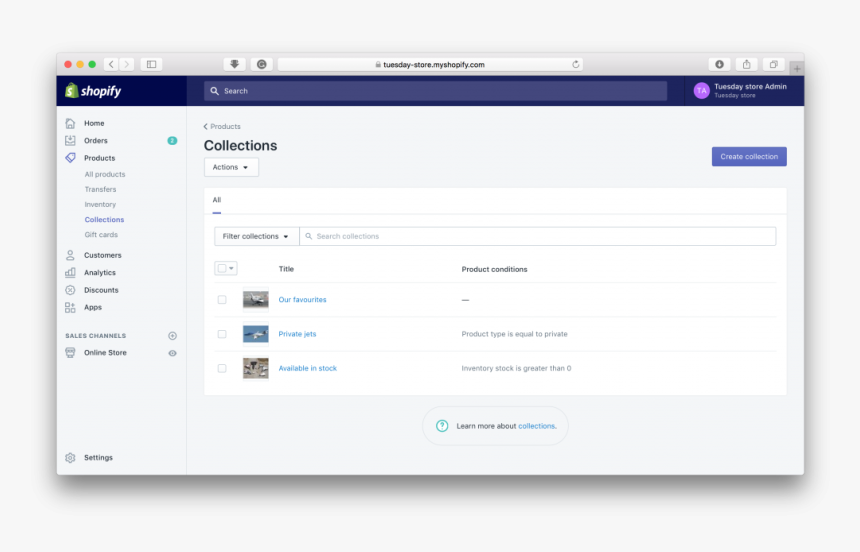Expand the Filter collections dropdown
Screen dimensions: 860x552
[256, 237]
